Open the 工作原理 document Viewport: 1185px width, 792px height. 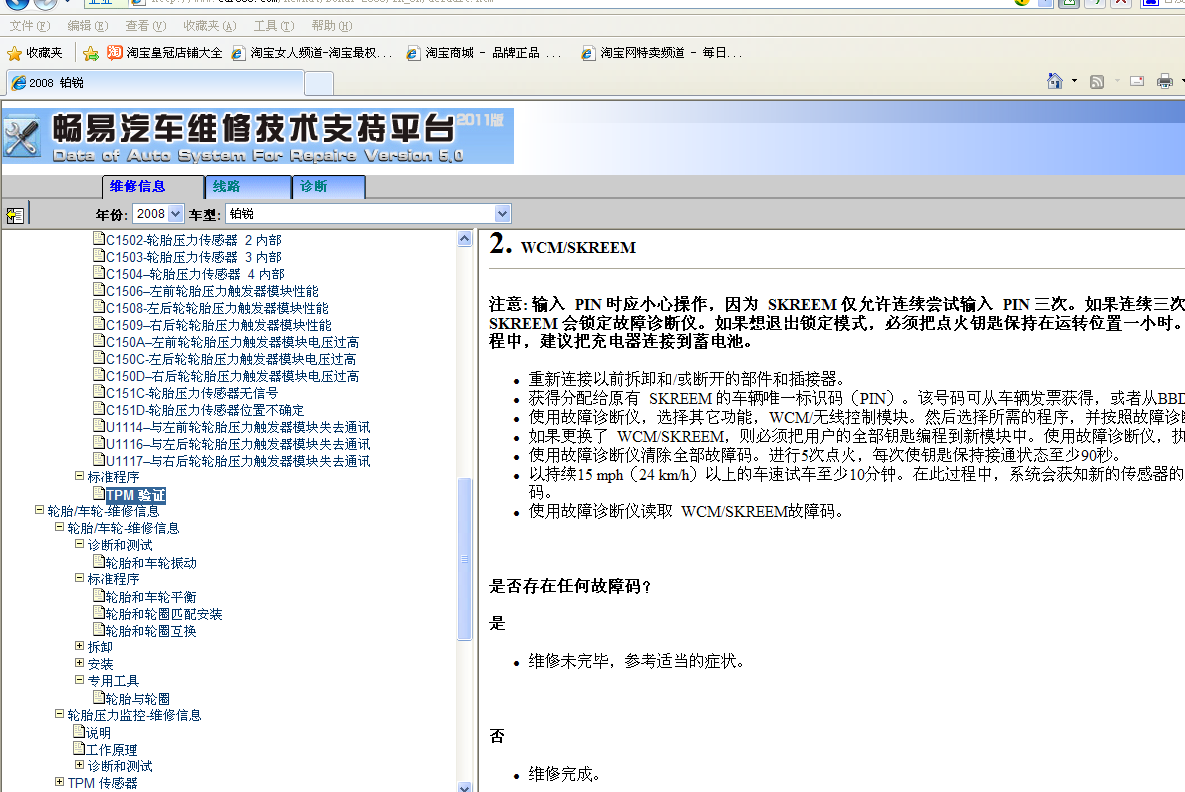(105, 750)
